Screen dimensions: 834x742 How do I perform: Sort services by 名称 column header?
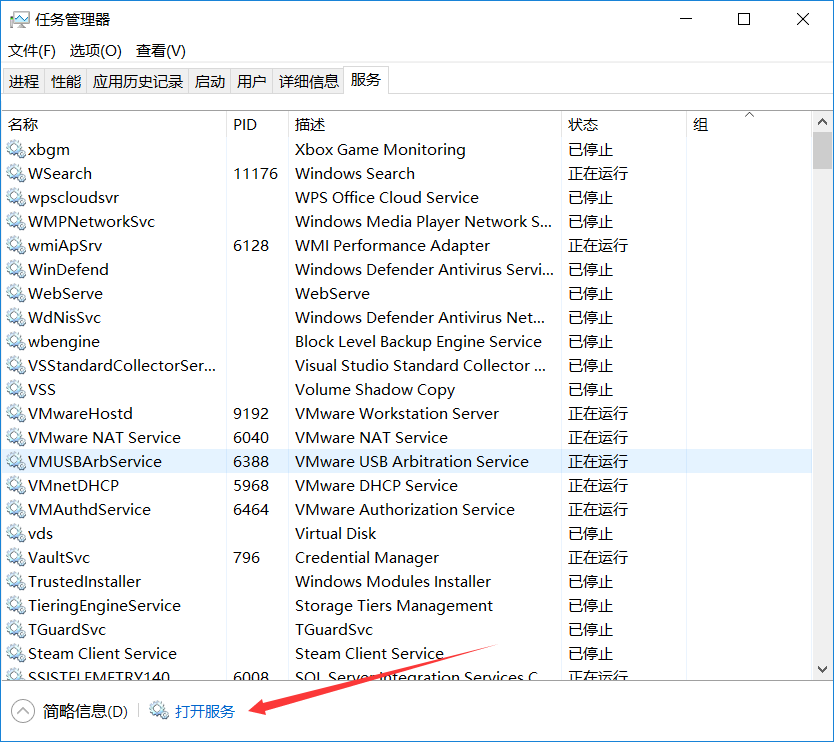pyautogui.click(x=114, y=125)
